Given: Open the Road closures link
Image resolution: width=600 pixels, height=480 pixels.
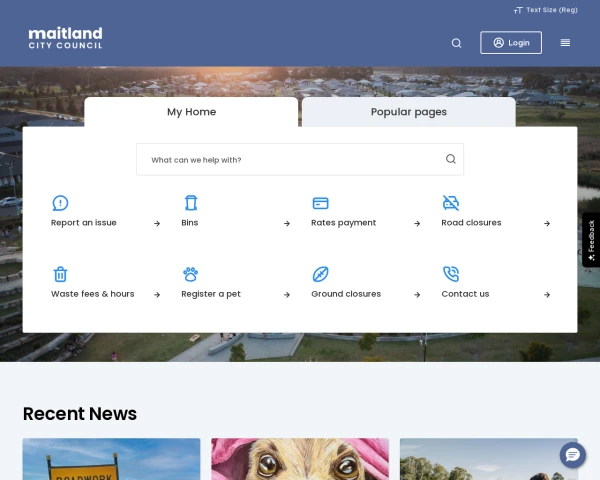Looking at the screenshot, I should [x=471, y=223].
